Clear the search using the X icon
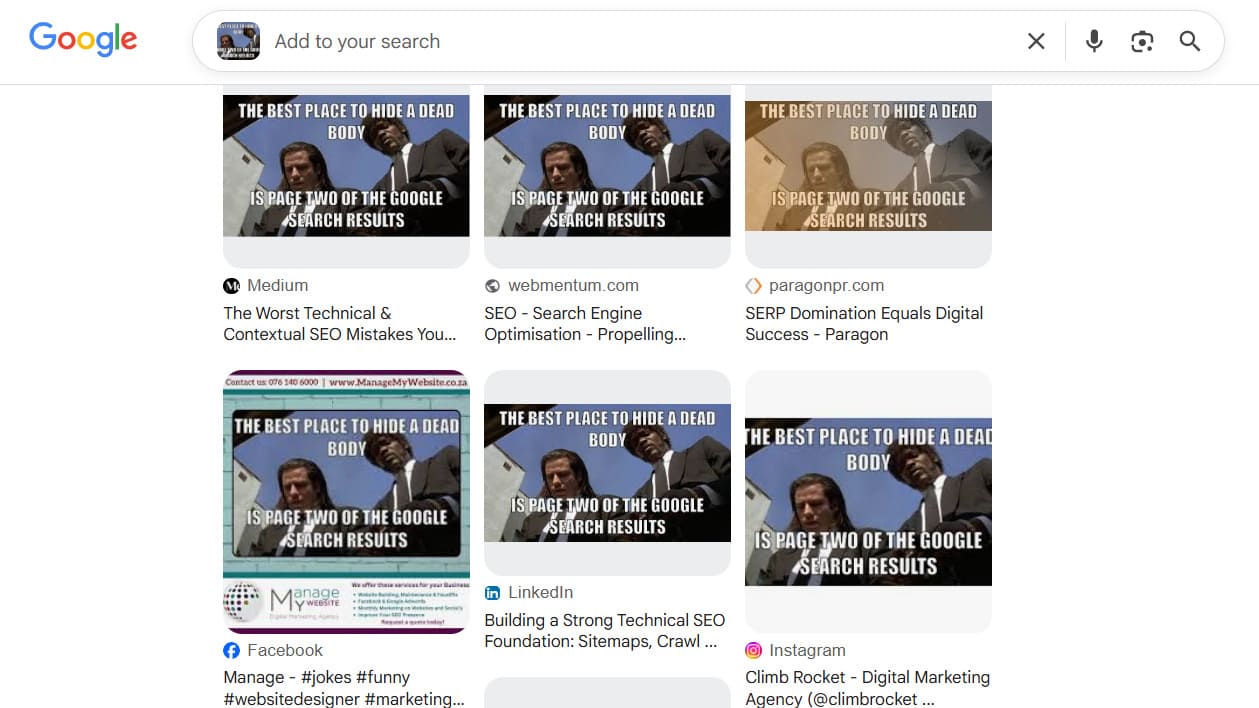 (1036, 41)
